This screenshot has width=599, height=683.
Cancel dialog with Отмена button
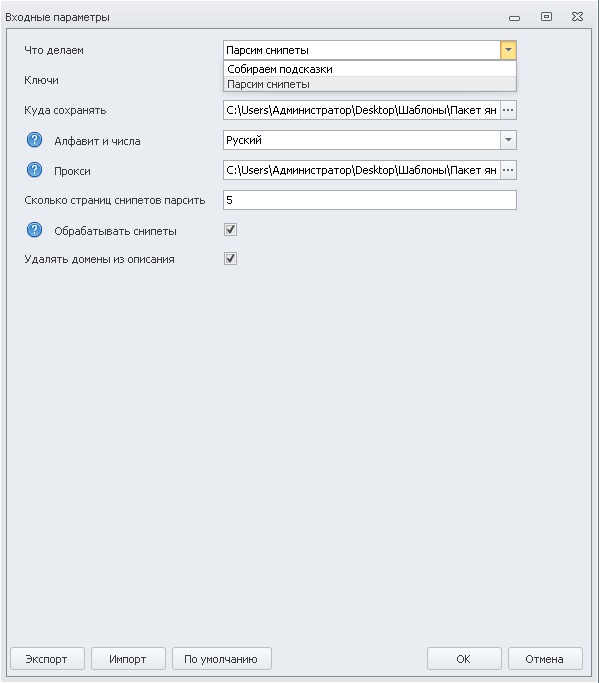(545, 659)
